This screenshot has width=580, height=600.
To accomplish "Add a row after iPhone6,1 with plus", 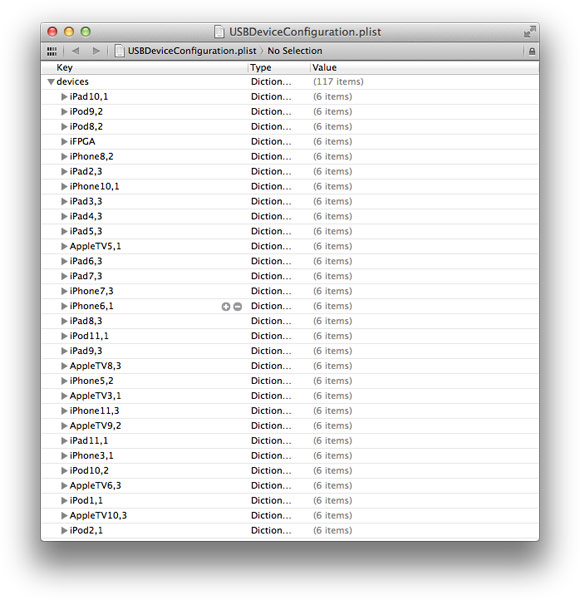I will 226,307.
